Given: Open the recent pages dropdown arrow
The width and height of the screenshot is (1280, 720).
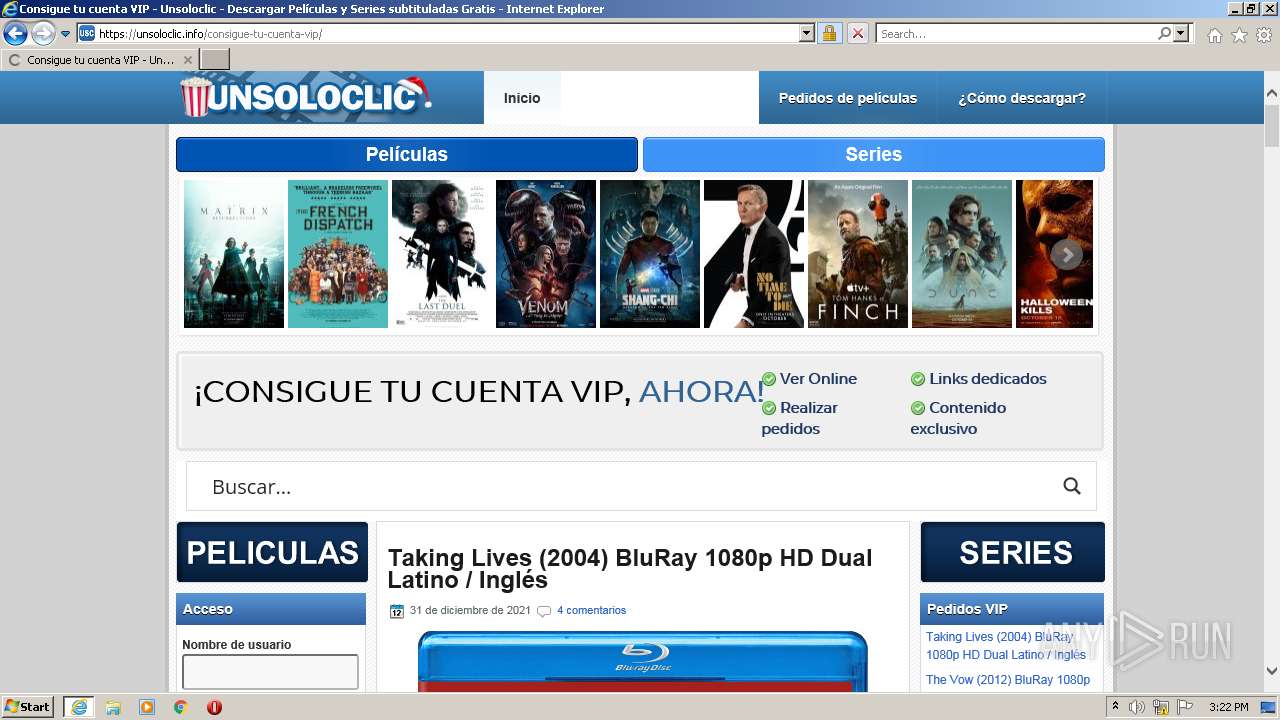Looking at the screenshot, I should [66, 34].
